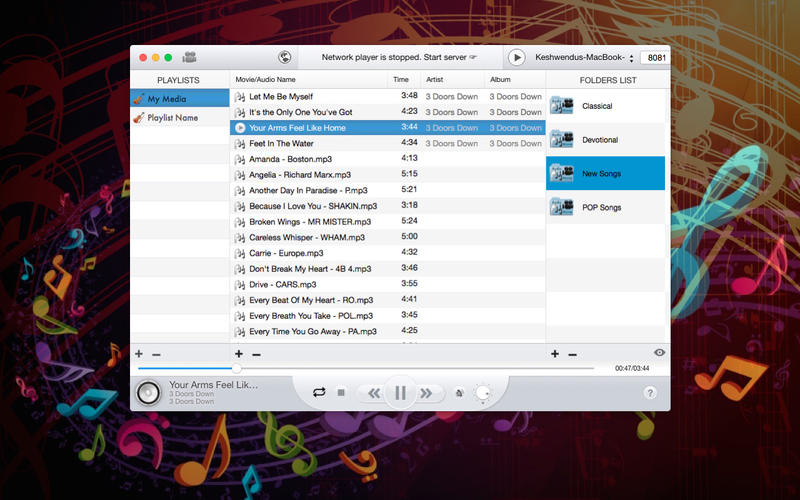Viewport: 800px width, 500px height.
Task: Click the port number field 8081
Action: click(x=656, y=58)
